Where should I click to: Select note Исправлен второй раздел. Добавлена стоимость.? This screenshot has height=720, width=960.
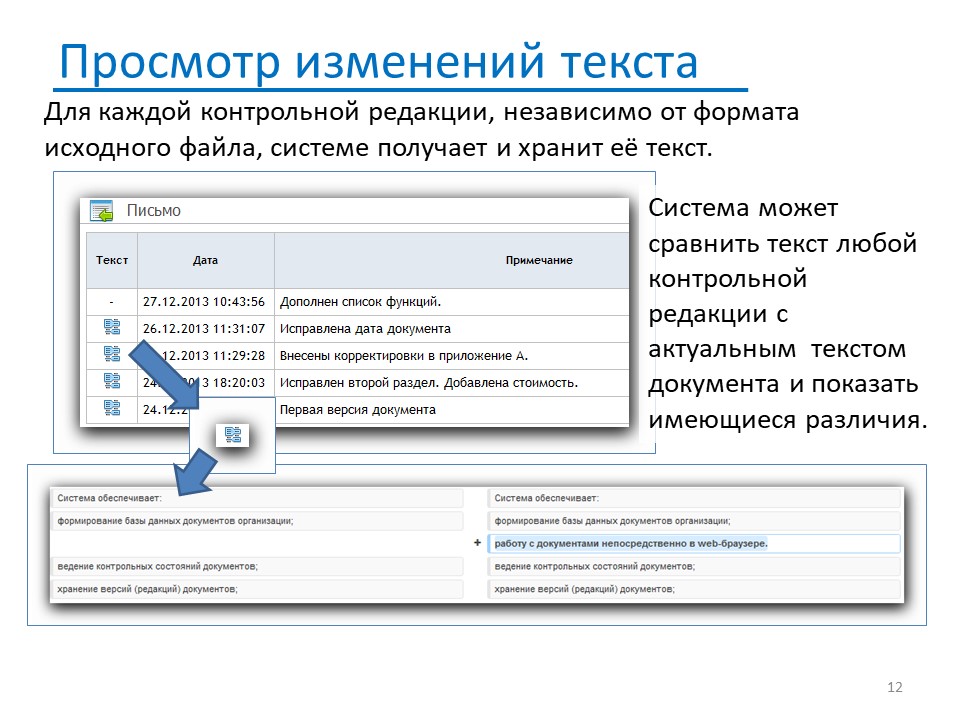click(x=429, y=383)
